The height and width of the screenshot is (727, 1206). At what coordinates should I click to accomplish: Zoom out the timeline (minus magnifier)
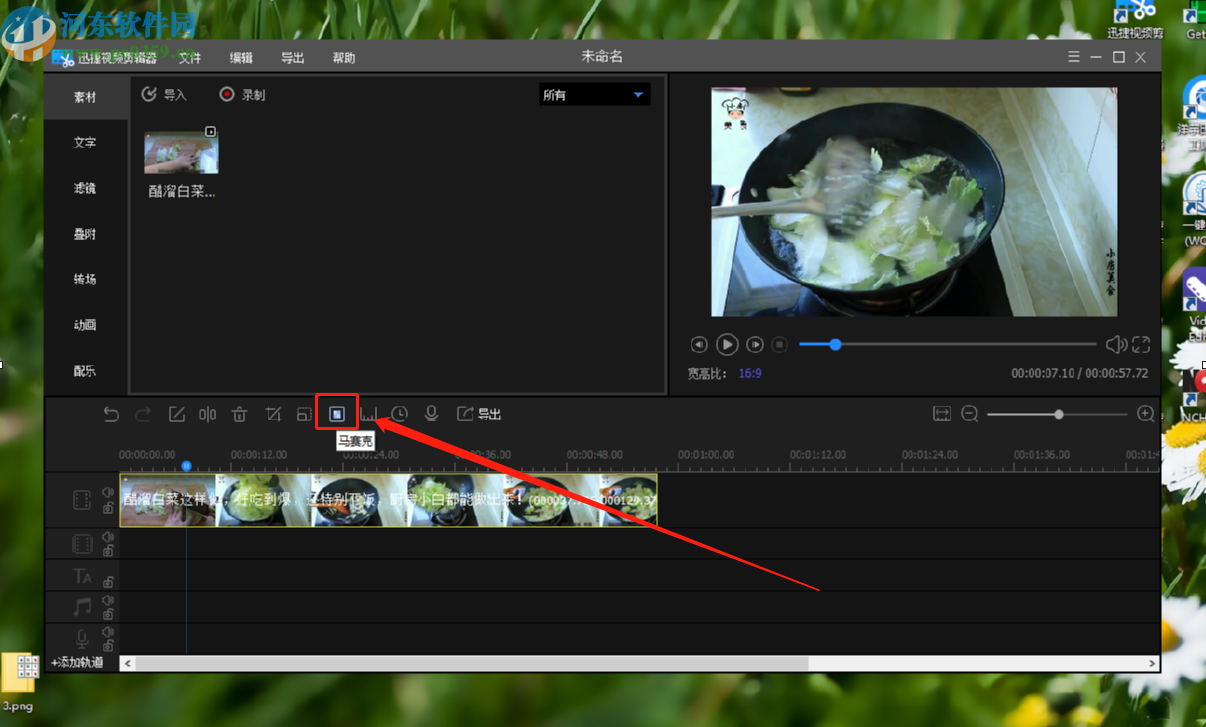pyautogui.click(x=969, y=414)
